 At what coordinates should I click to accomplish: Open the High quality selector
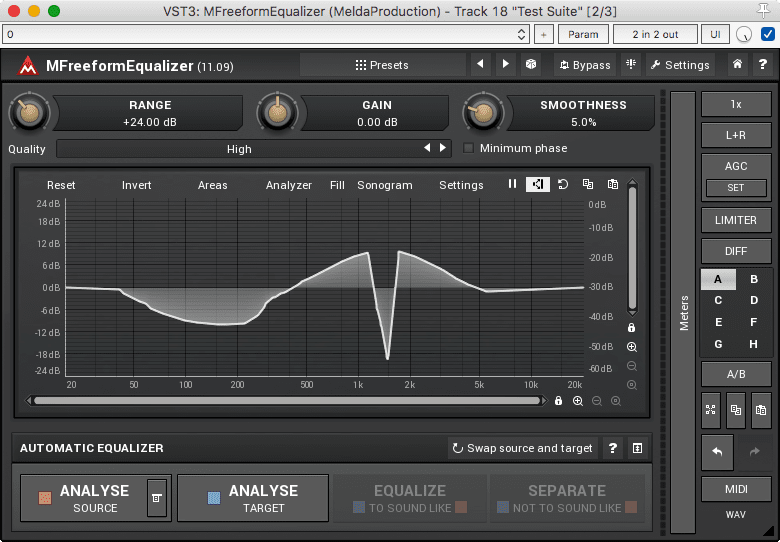(x=240, y=149)
